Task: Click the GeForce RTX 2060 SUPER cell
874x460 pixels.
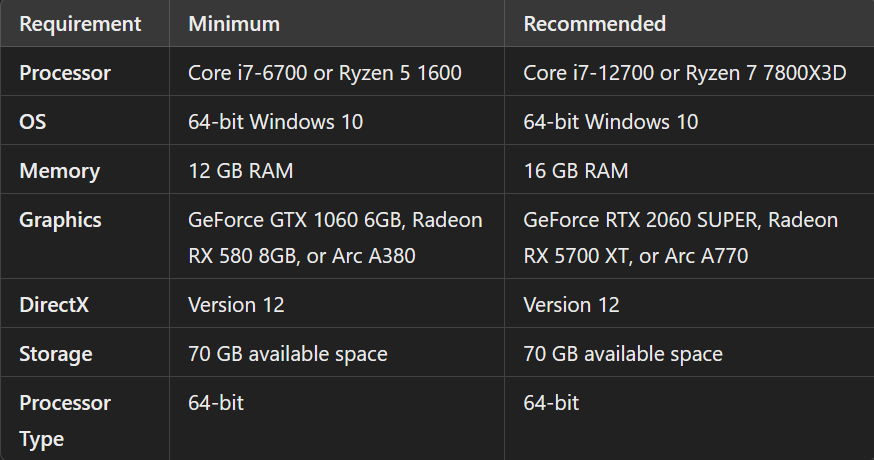Action: coord(680,237)
